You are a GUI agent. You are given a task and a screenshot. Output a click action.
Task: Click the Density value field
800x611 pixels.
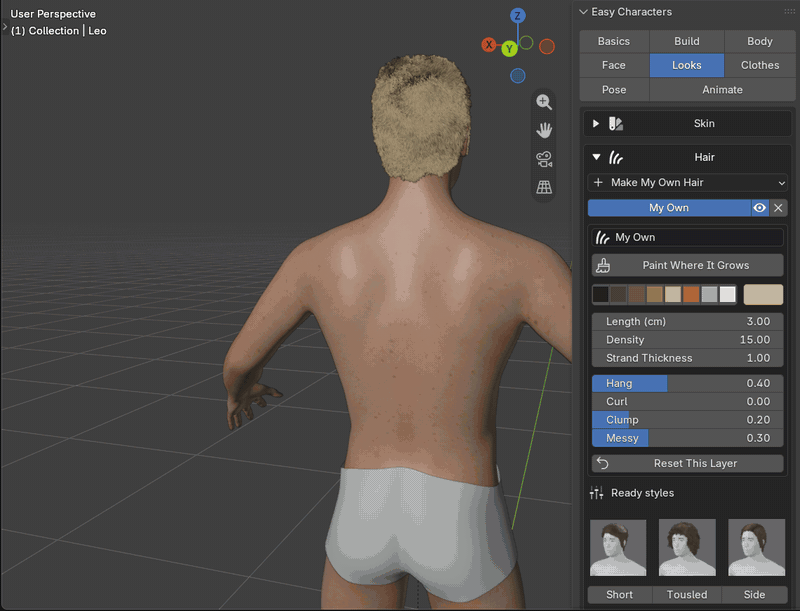[x=687, y=340]
